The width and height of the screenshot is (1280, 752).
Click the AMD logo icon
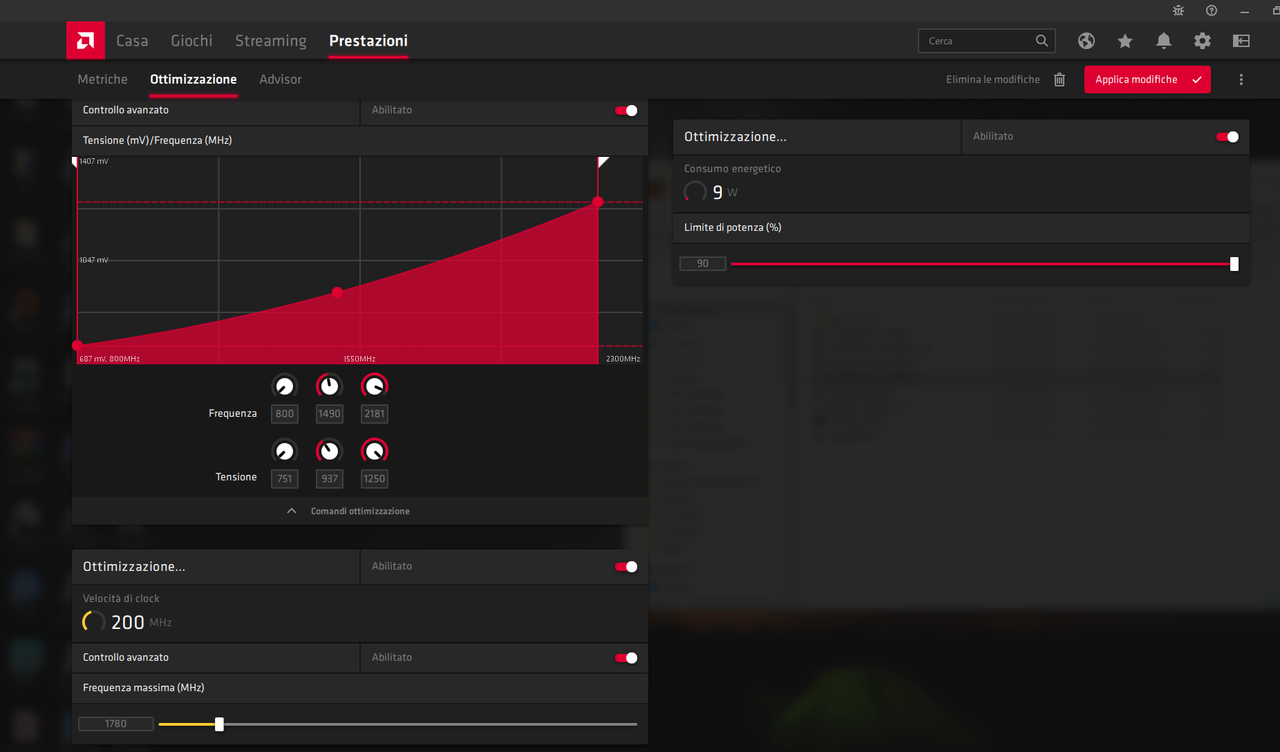(86, 41)
